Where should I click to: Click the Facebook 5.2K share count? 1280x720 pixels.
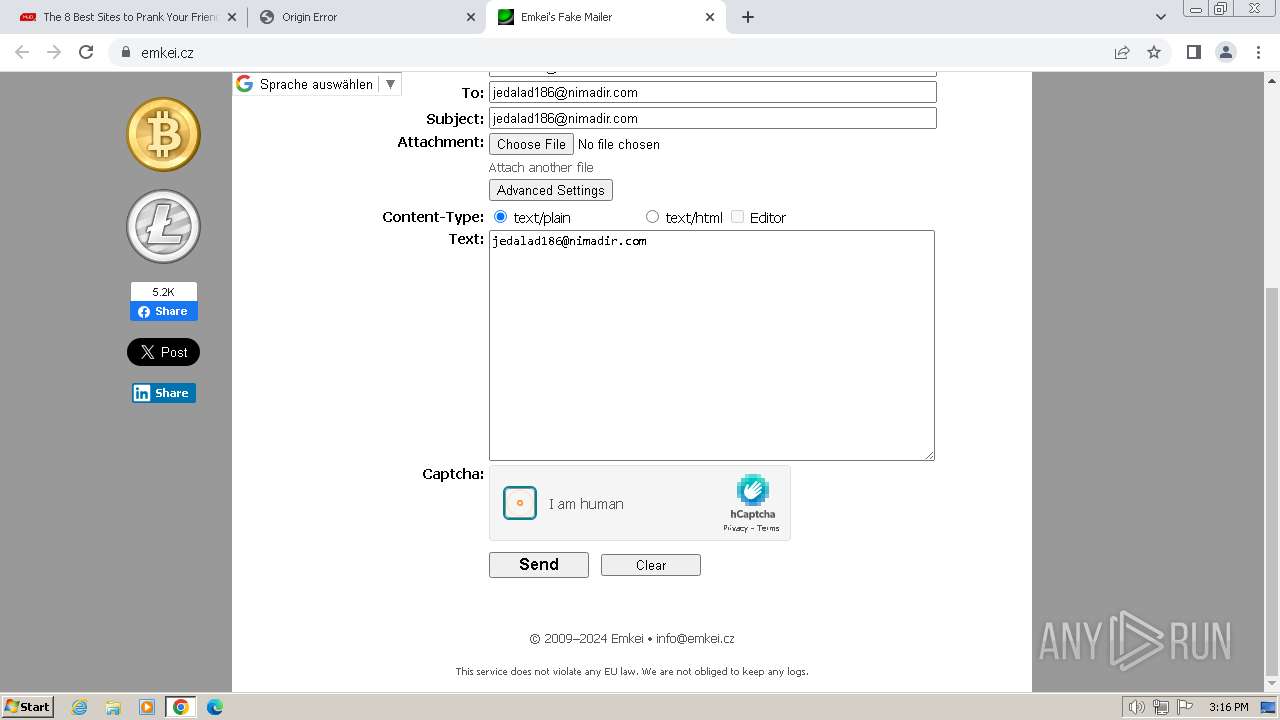[163, 292]
